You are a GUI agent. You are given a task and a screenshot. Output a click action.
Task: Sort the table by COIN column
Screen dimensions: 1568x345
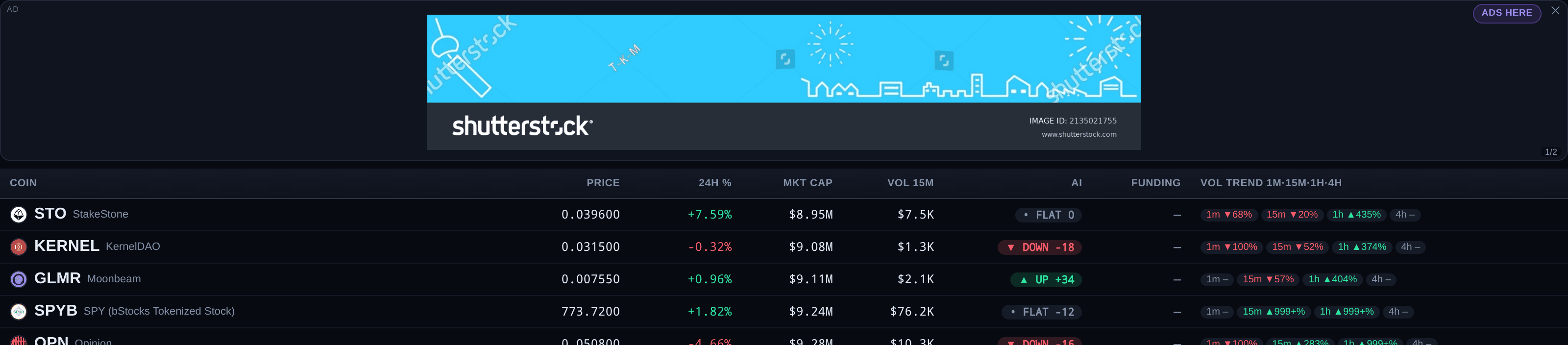(x=23, y=182)
